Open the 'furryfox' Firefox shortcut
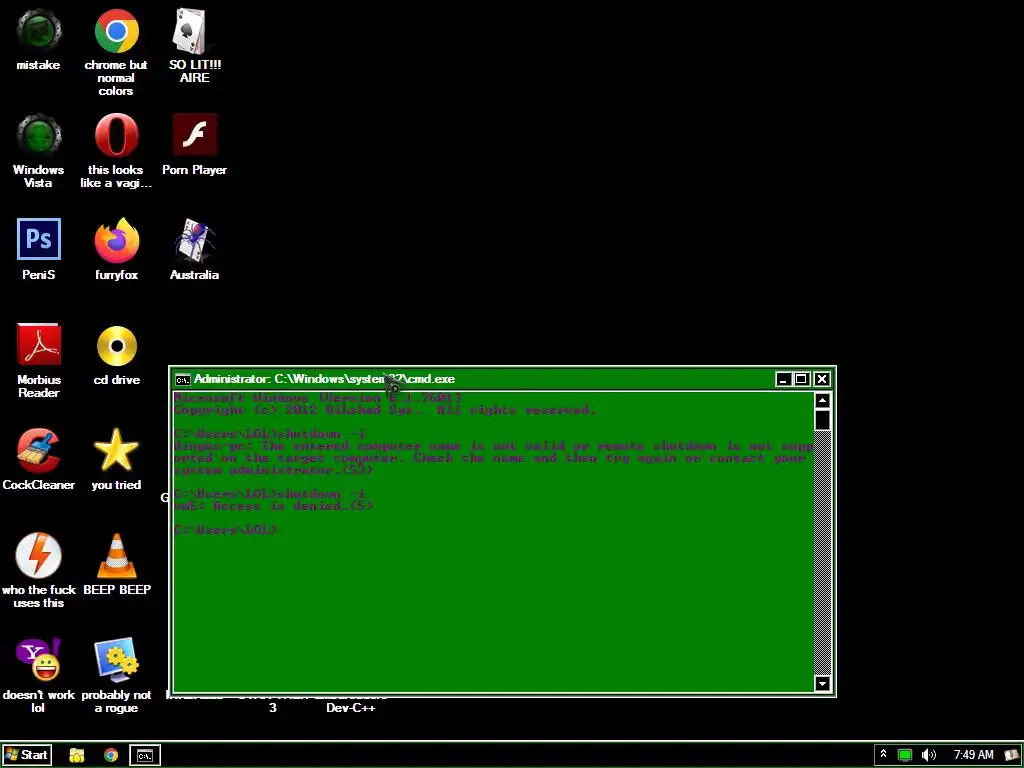Screen dimensions: 1024x768 116,240
